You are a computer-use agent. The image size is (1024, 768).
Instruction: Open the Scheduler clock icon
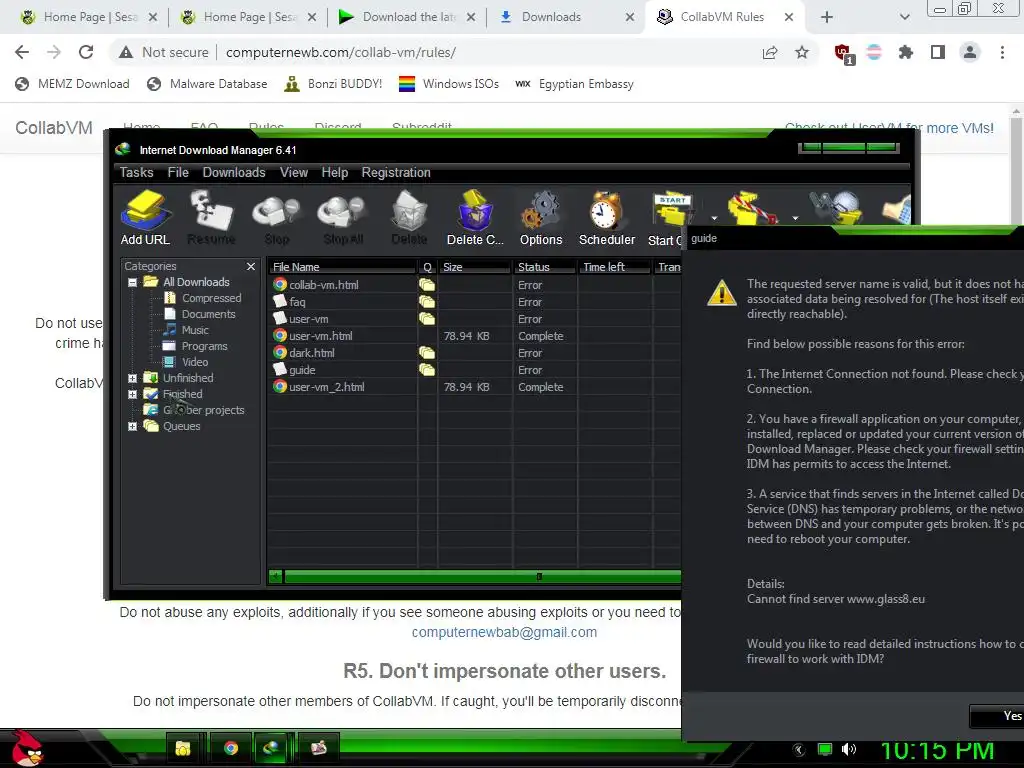pos(607,218)
